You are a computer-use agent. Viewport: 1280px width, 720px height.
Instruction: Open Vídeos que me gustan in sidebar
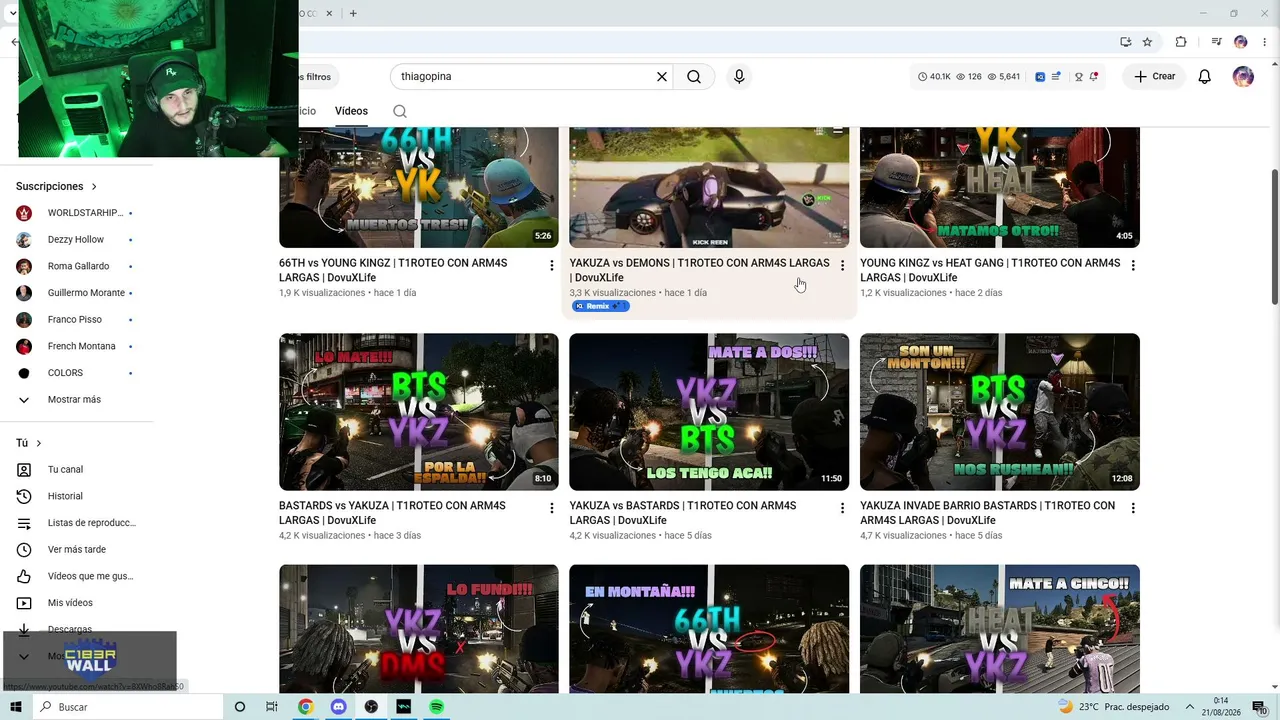(76, 576)
